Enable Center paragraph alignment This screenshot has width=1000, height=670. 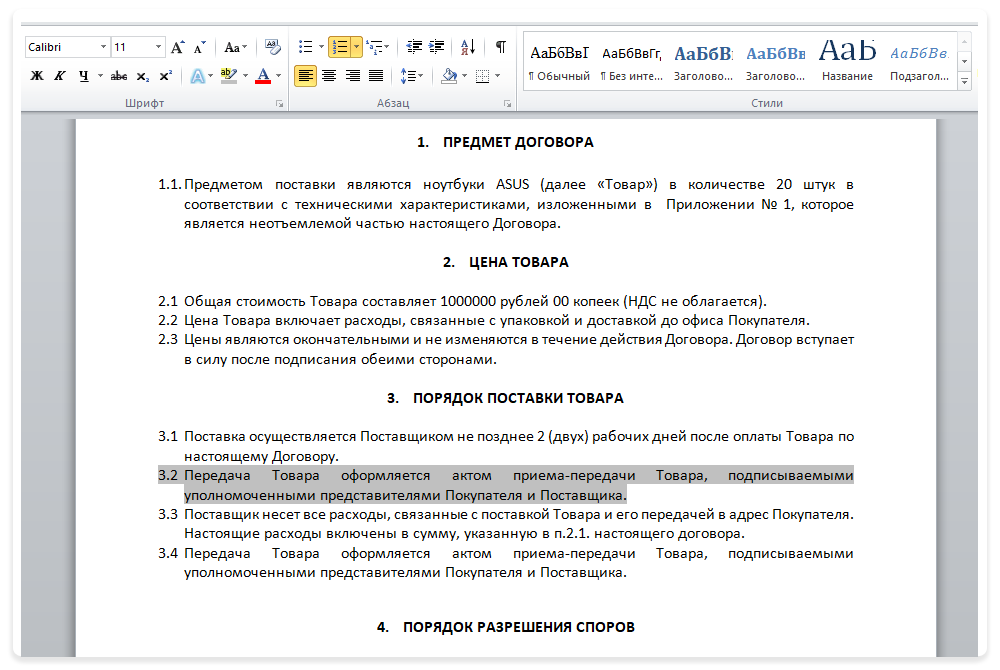(x=329, y=76)
